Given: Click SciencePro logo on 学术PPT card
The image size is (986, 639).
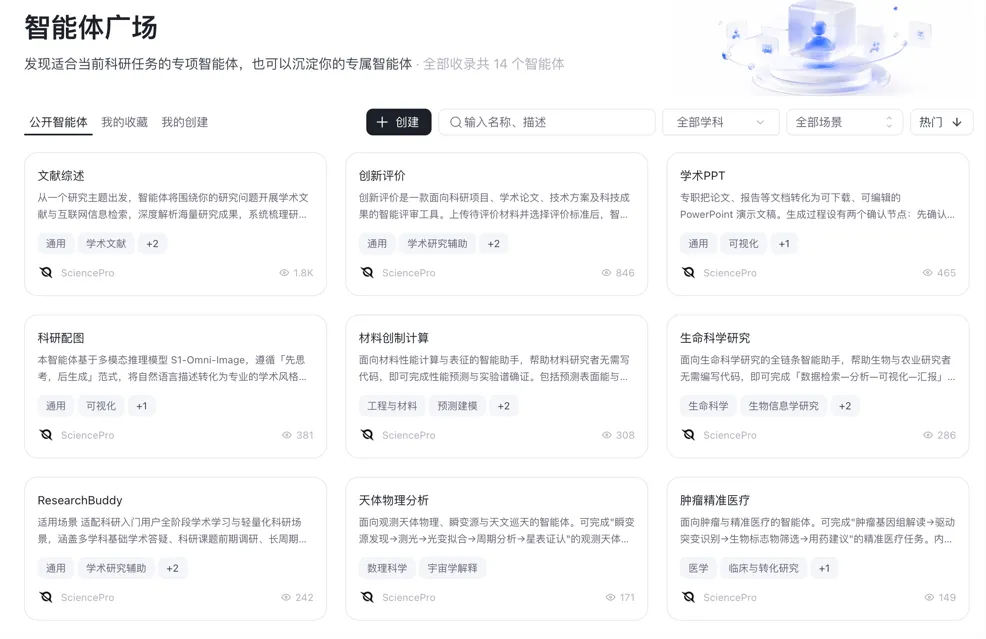Looking at the screenshot, I should pyautogui.click(x=689, y=272).
